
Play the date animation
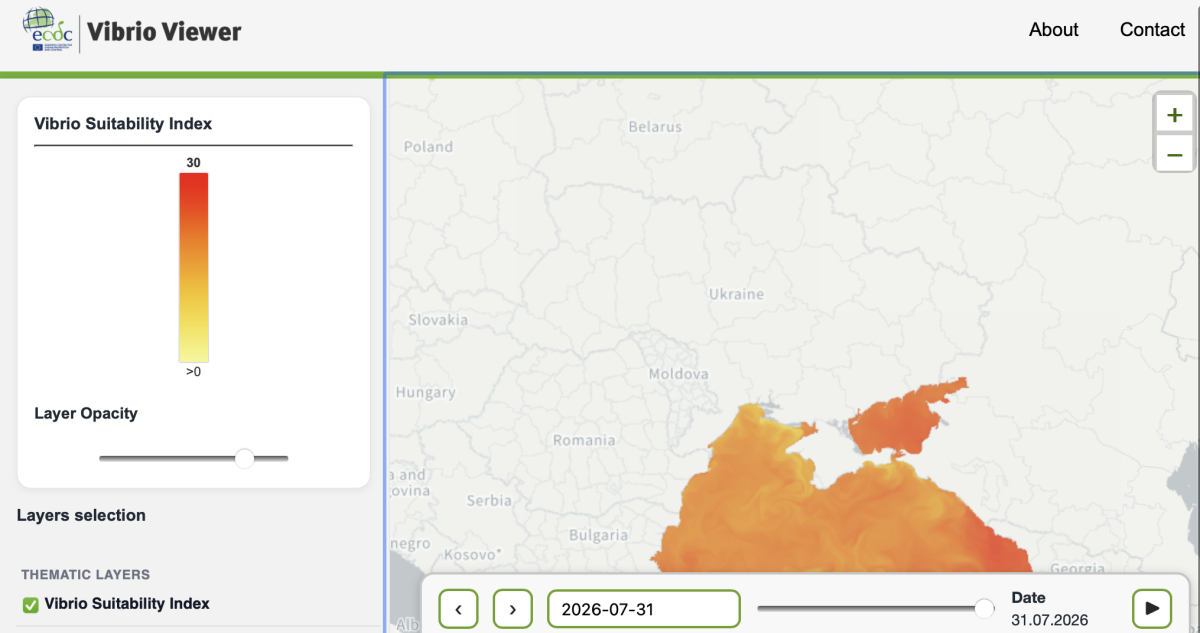(1152, 608)
